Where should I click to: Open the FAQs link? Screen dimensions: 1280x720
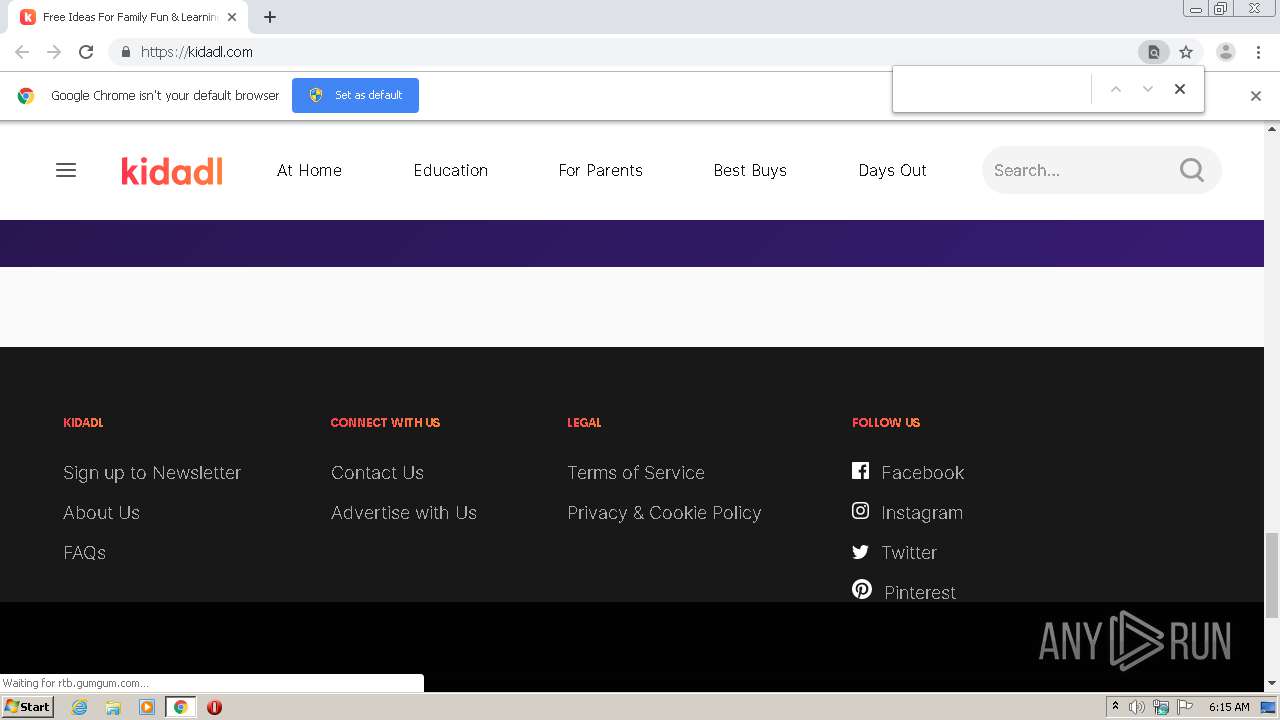(84, 552)
